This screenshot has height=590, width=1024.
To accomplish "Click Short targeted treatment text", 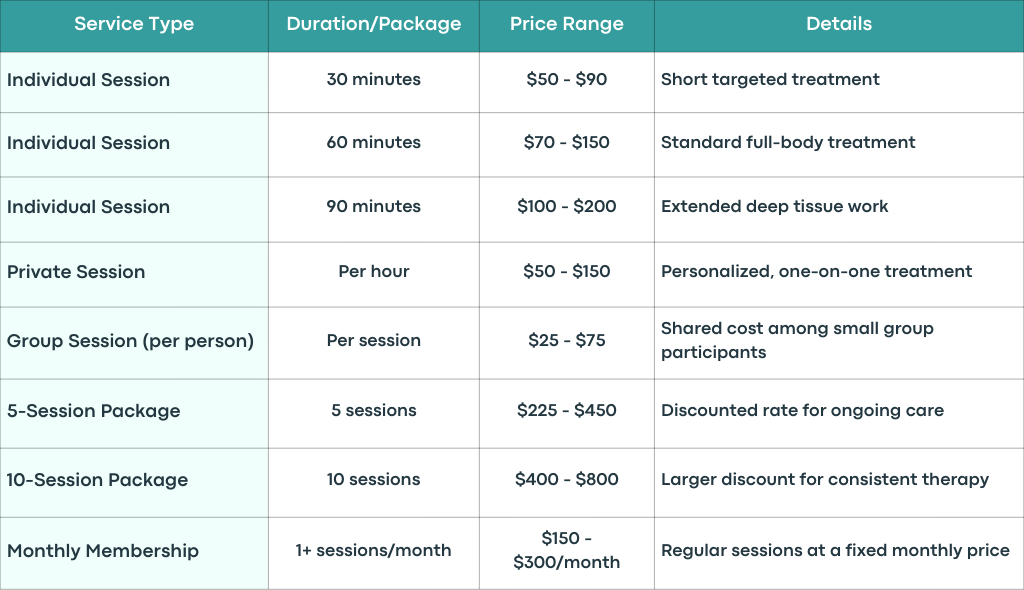I will 770,80.
